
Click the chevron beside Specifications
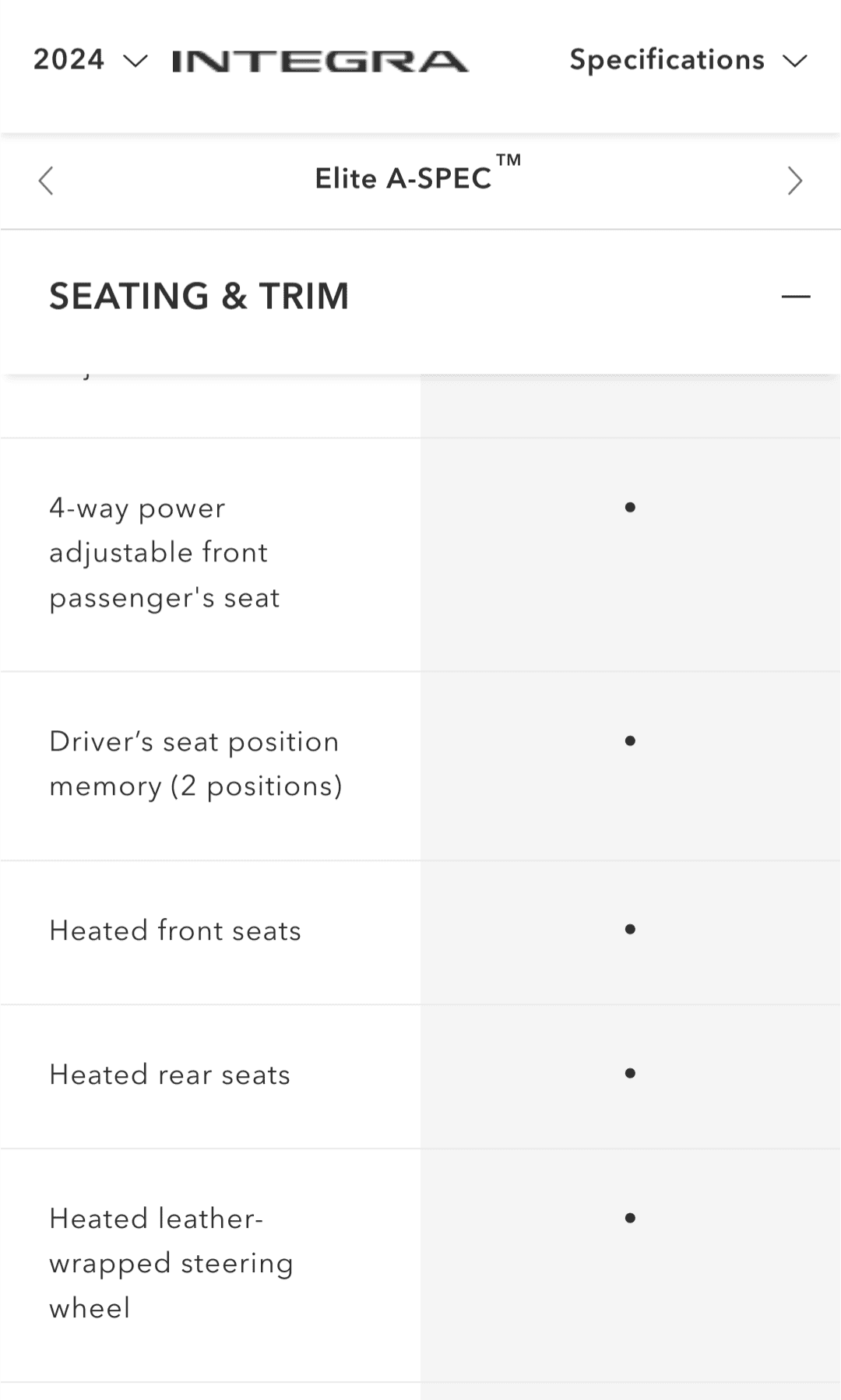pos(795,62)
